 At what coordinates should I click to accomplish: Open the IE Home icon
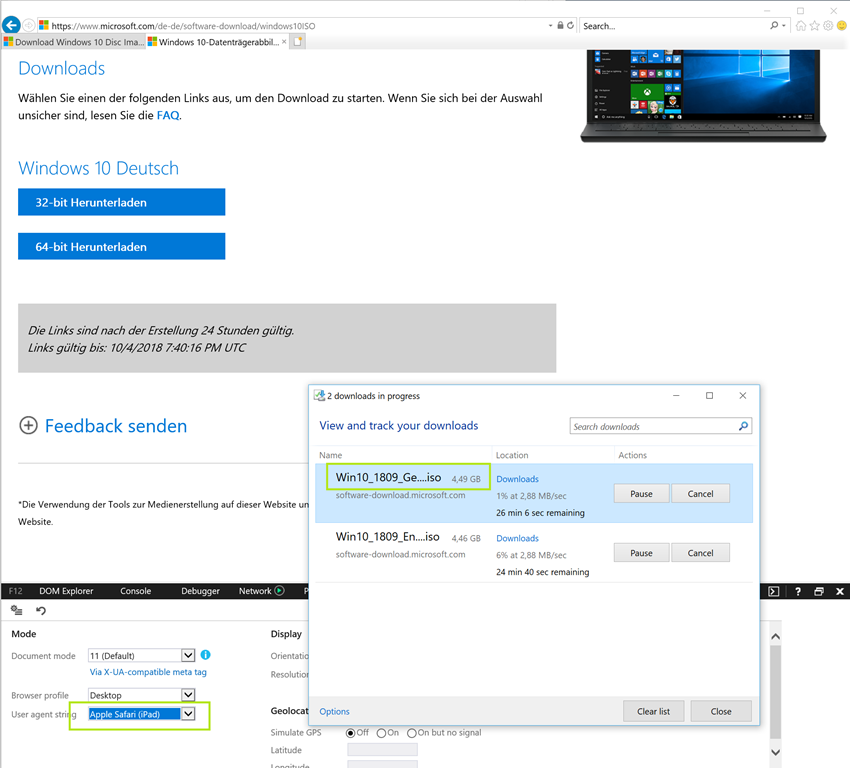(801, 25)
